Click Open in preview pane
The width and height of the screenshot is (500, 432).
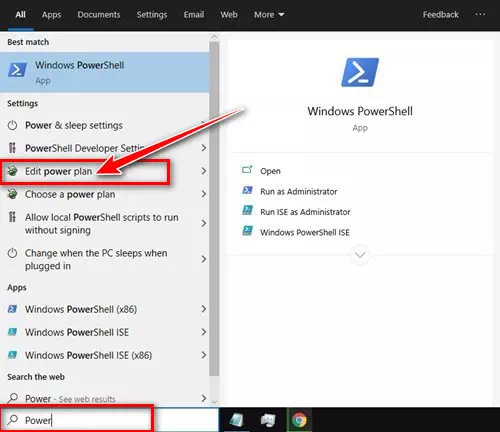tap(270, 171)
